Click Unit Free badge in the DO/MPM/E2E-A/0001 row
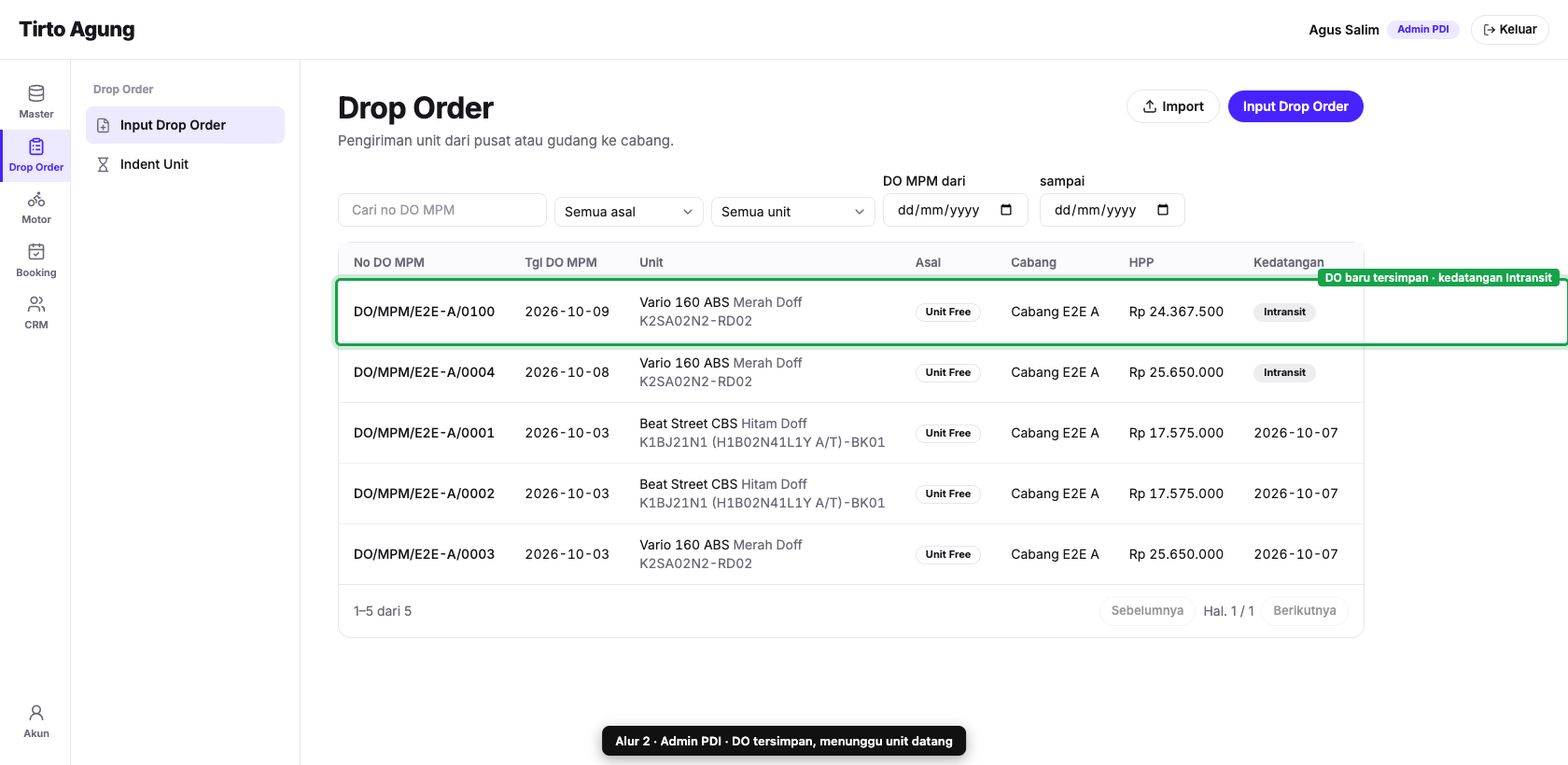This screenshot has width=1568, height=765. pyautogui.click(x=948, y=433)
